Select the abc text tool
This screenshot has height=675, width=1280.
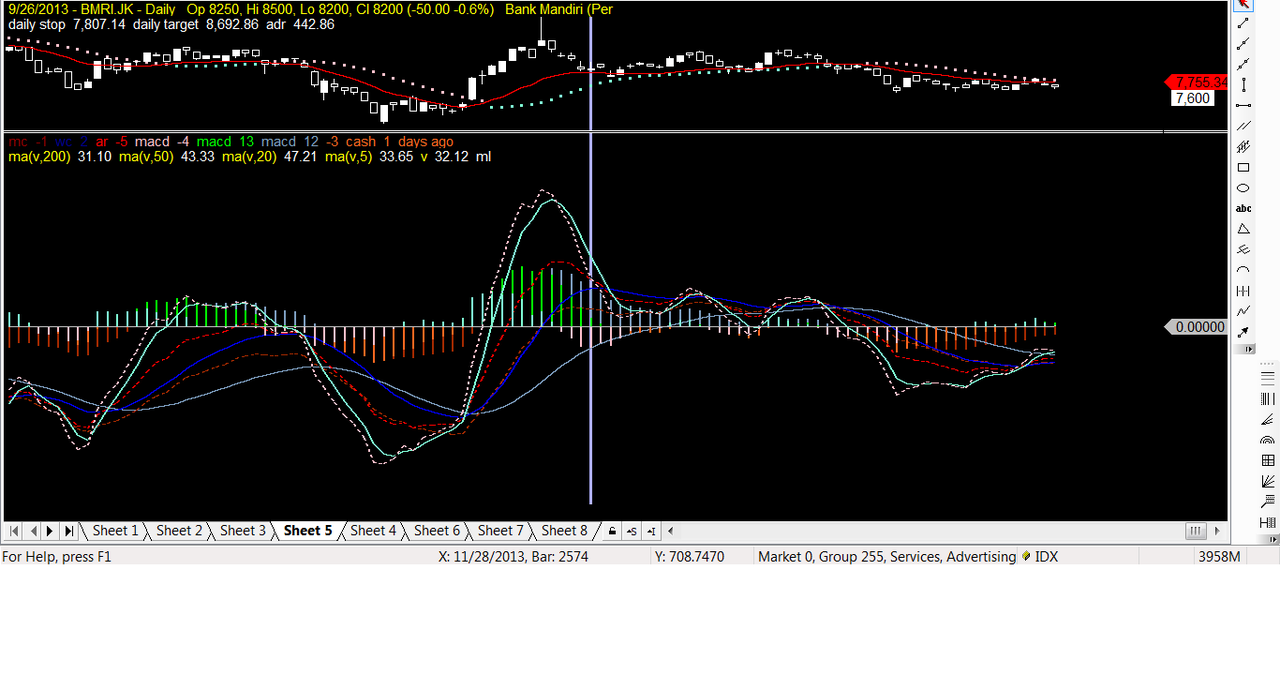pyautogui.click(x=1243, y=208)
